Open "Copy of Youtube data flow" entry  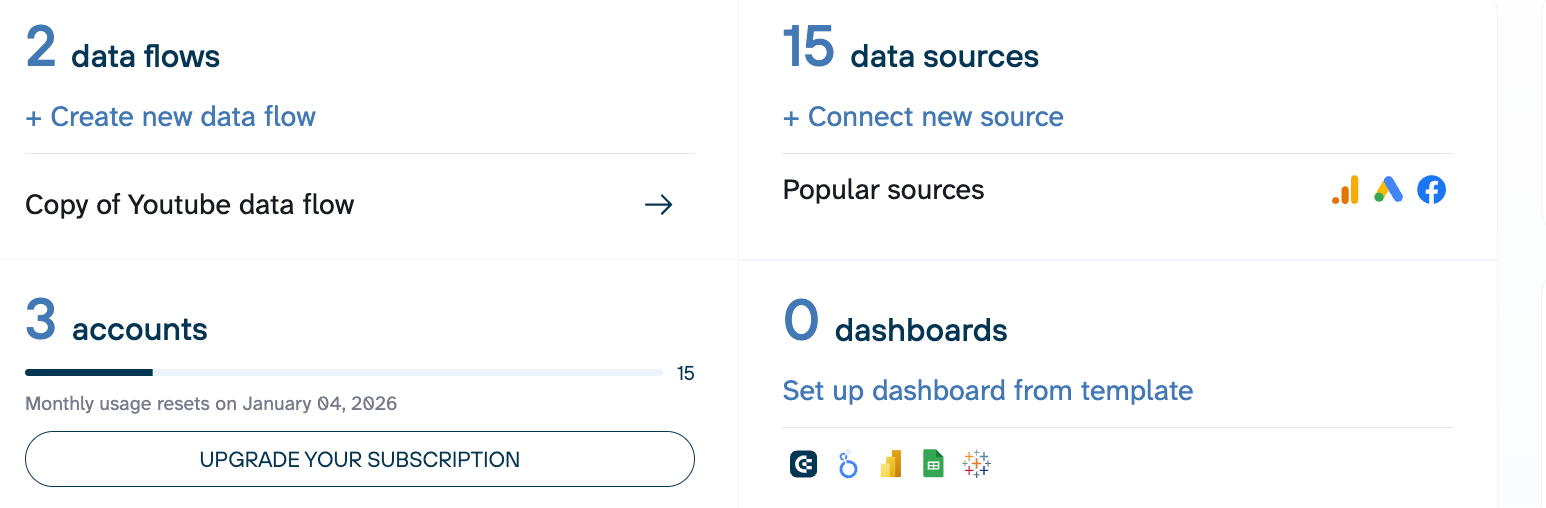click(x=190, y=205)
